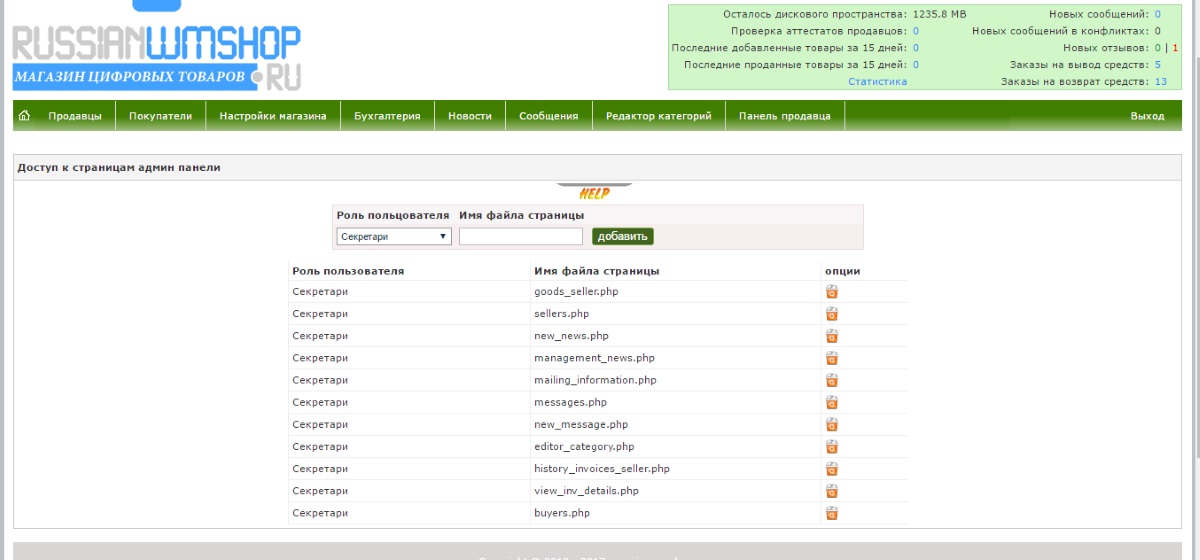Open recently sold goods count link

[916, 65]
